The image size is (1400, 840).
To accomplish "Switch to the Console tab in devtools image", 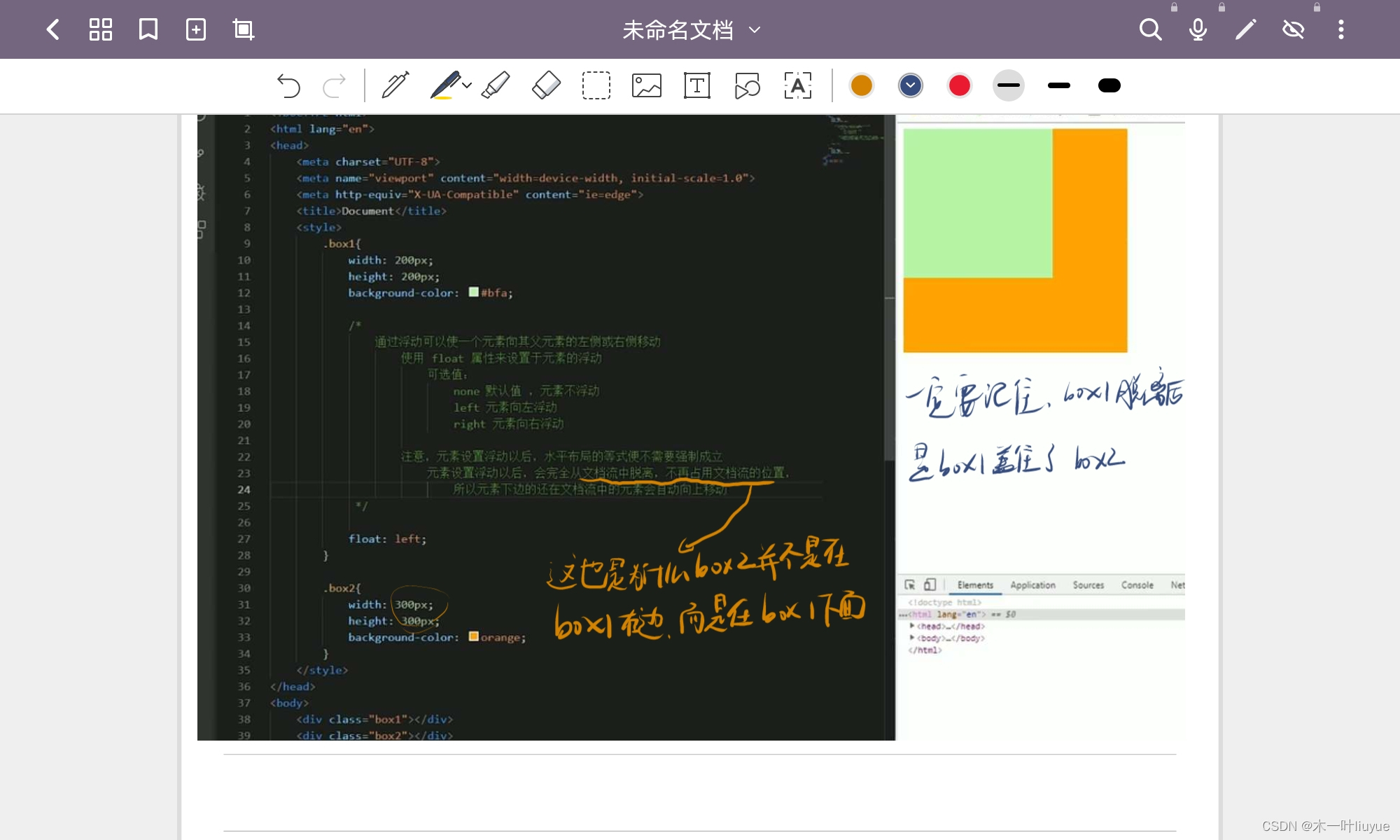I will [x=1137, y=585].
